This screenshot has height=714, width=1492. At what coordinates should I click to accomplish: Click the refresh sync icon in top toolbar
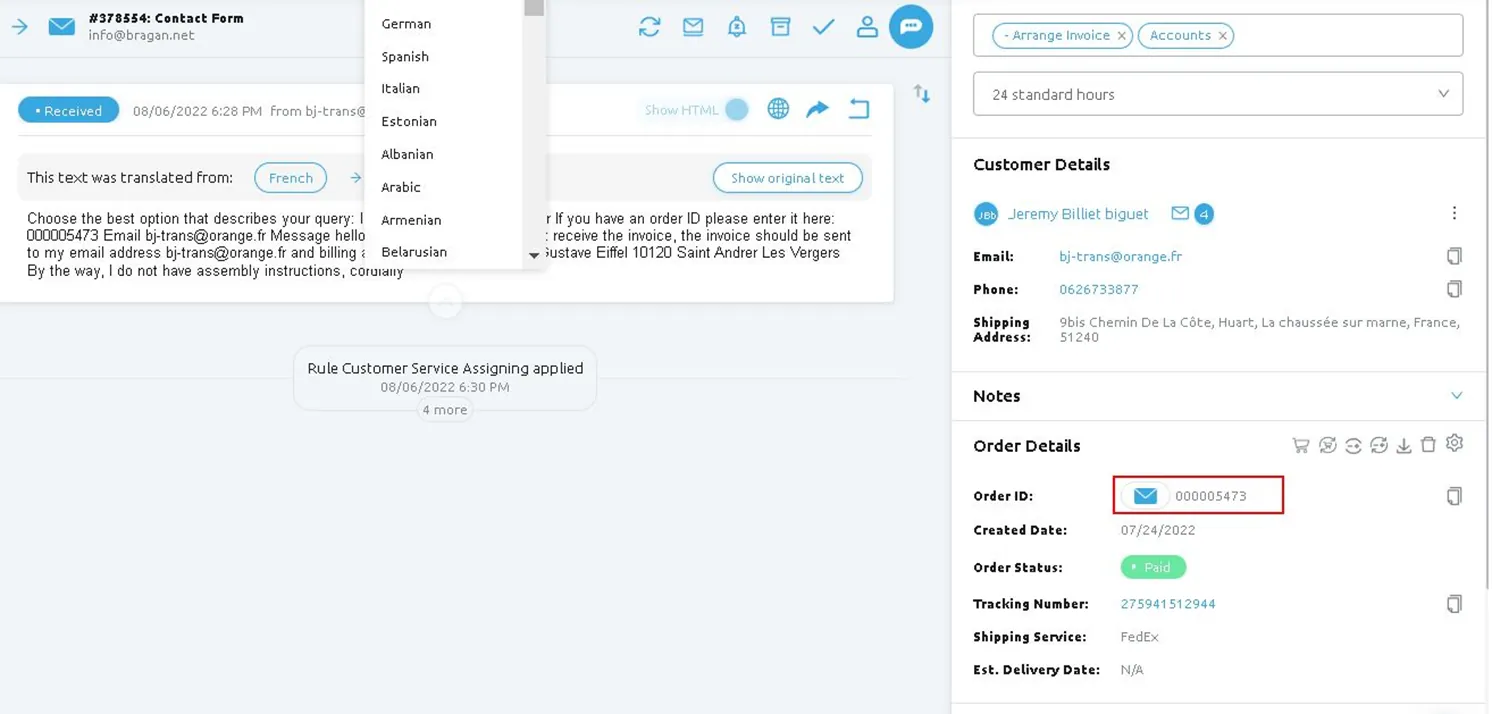[649, 27]
